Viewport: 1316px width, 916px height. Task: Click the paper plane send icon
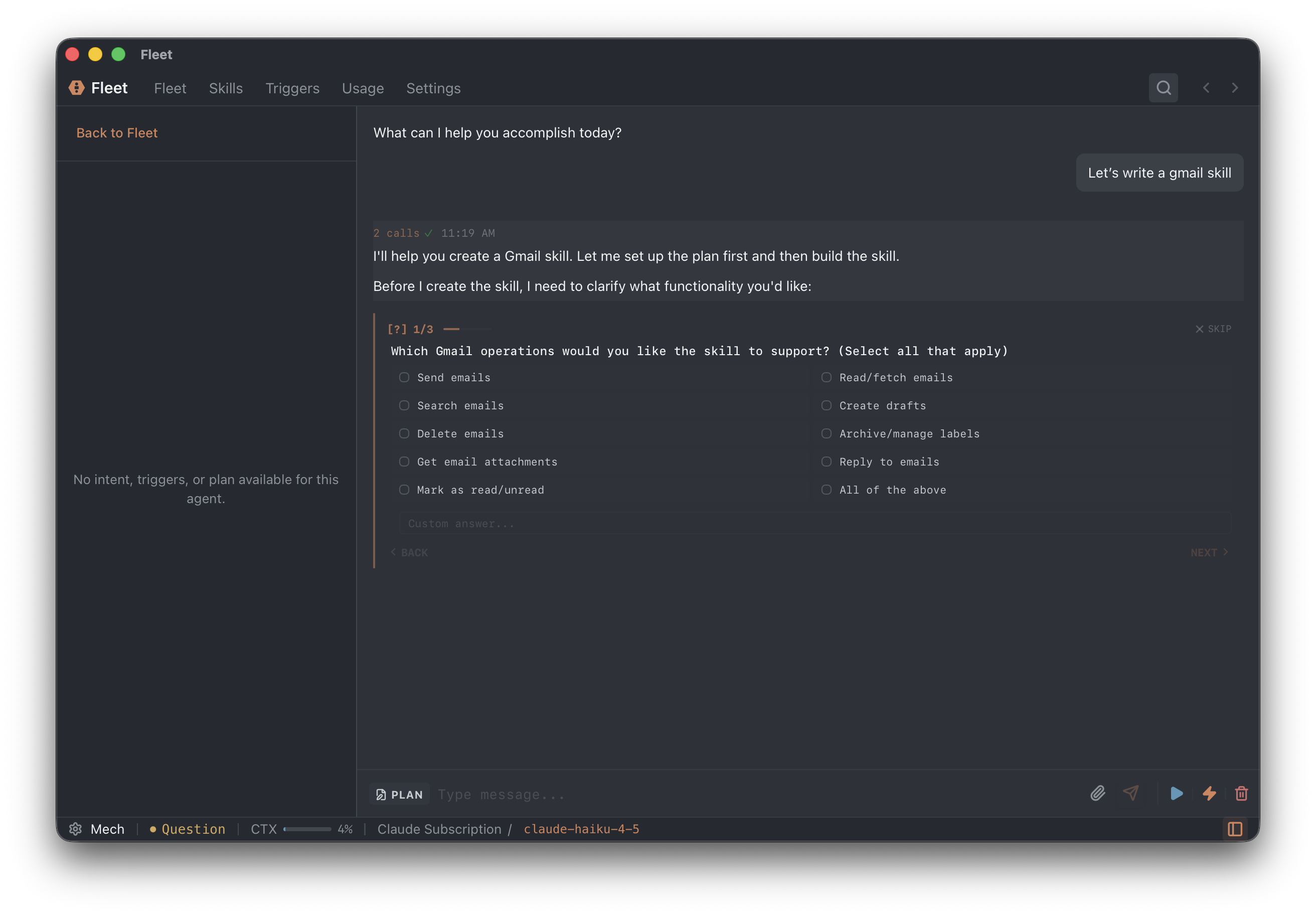point(1131,793)
